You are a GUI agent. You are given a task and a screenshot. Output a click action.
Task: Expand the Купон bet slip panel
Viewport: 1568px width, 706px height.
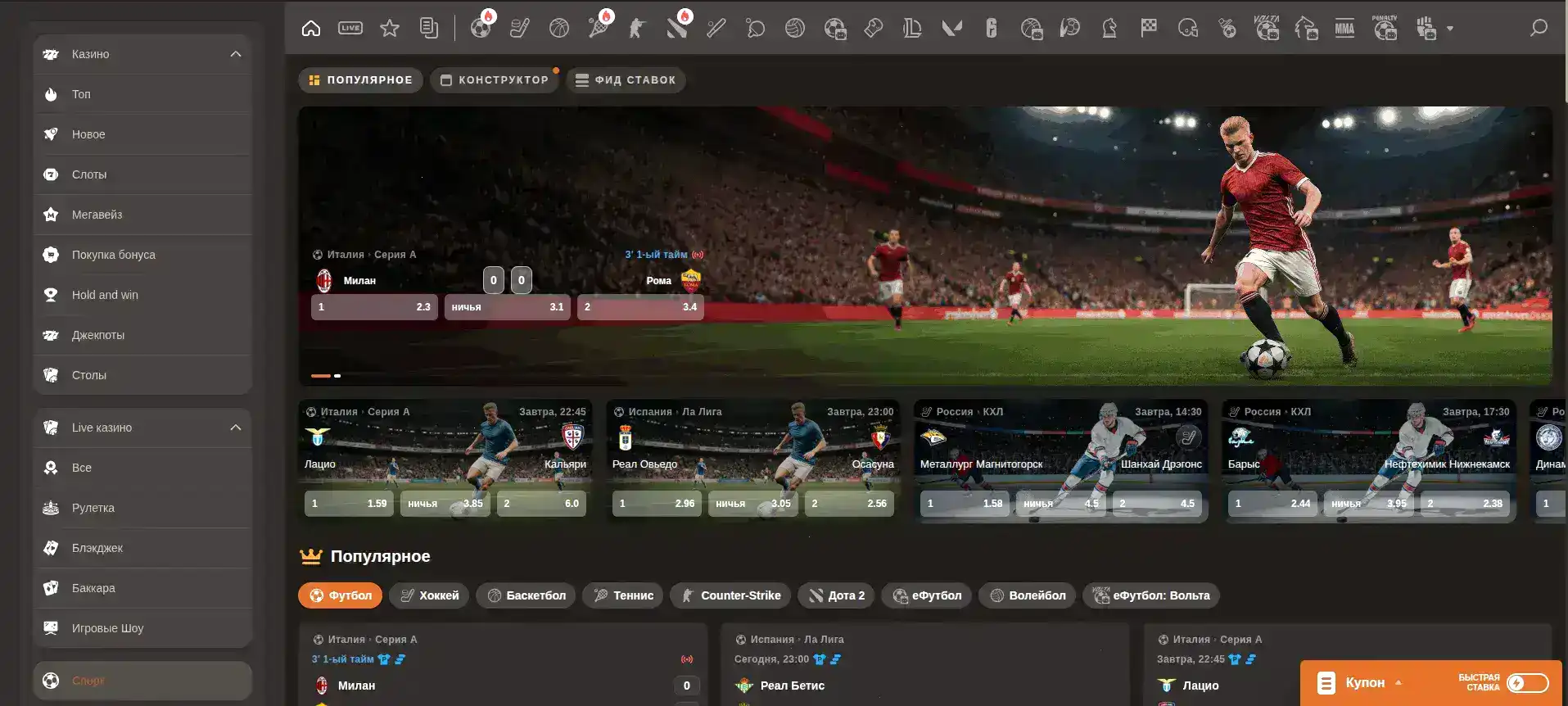1399,683
